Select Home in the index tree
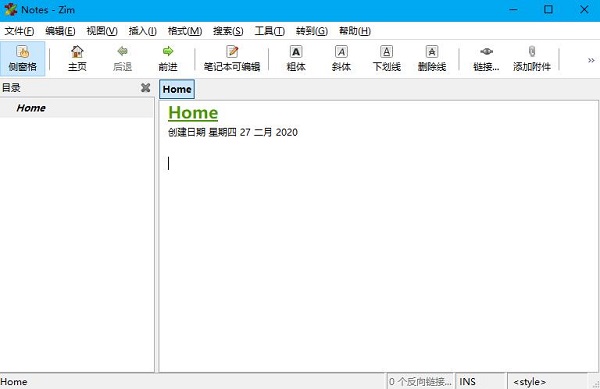This screenshot has width=600, height=389. coord(77,108)
